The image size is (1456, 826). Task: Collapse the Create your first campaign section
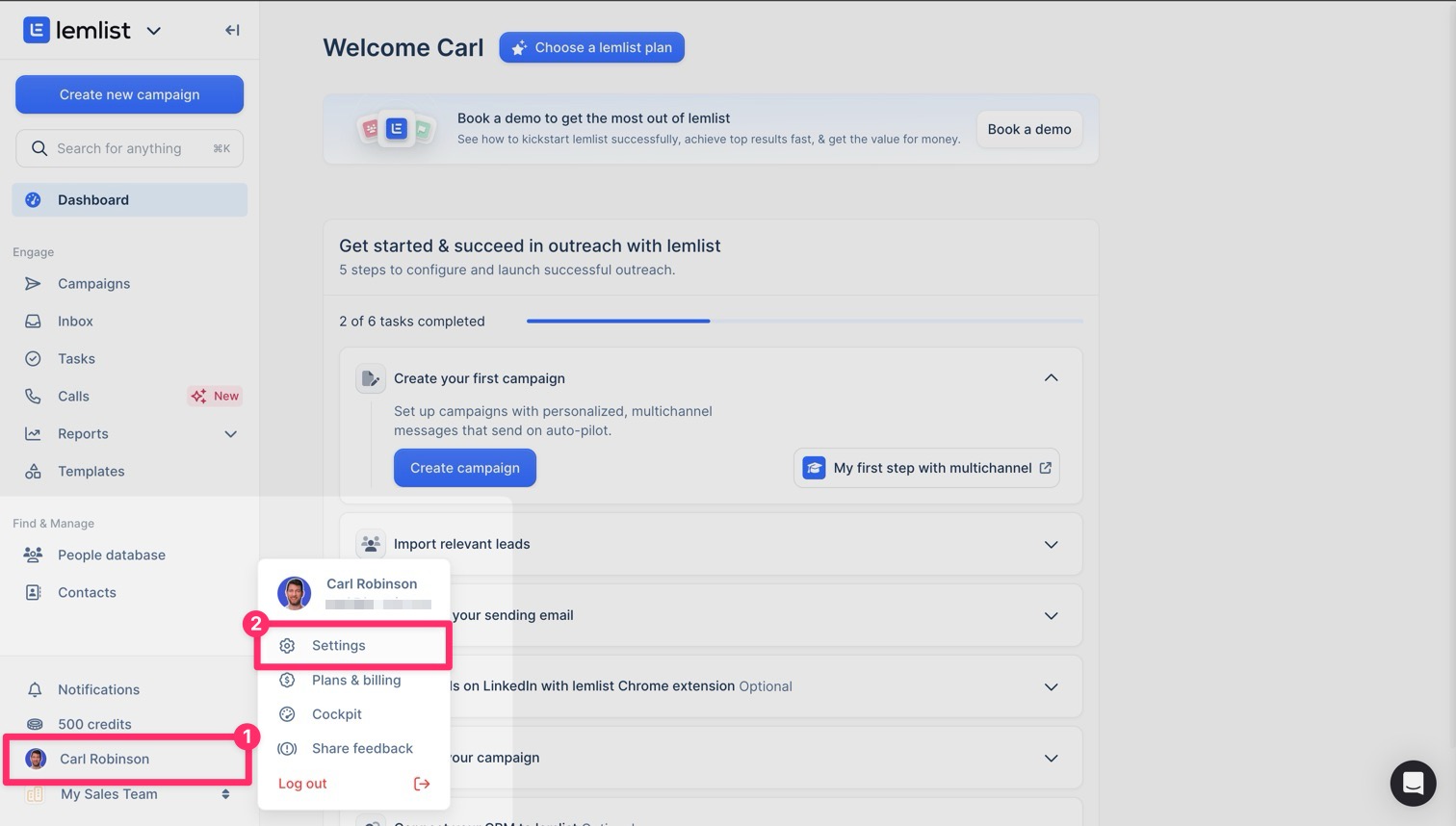pos(1051,378)
